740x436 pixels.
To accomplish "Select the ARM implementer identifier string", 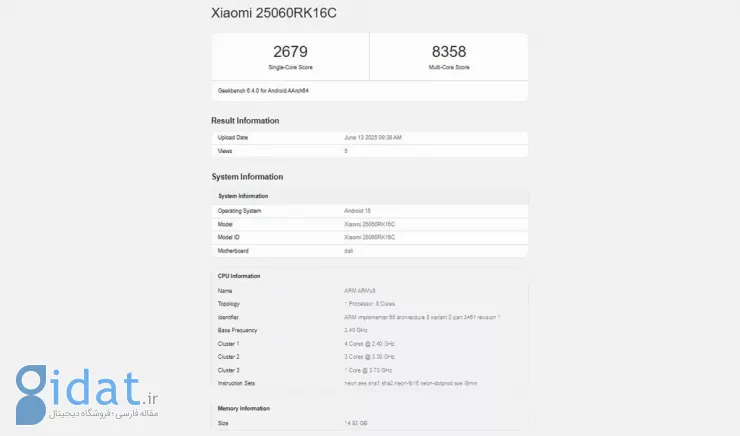I will [422, 318].
